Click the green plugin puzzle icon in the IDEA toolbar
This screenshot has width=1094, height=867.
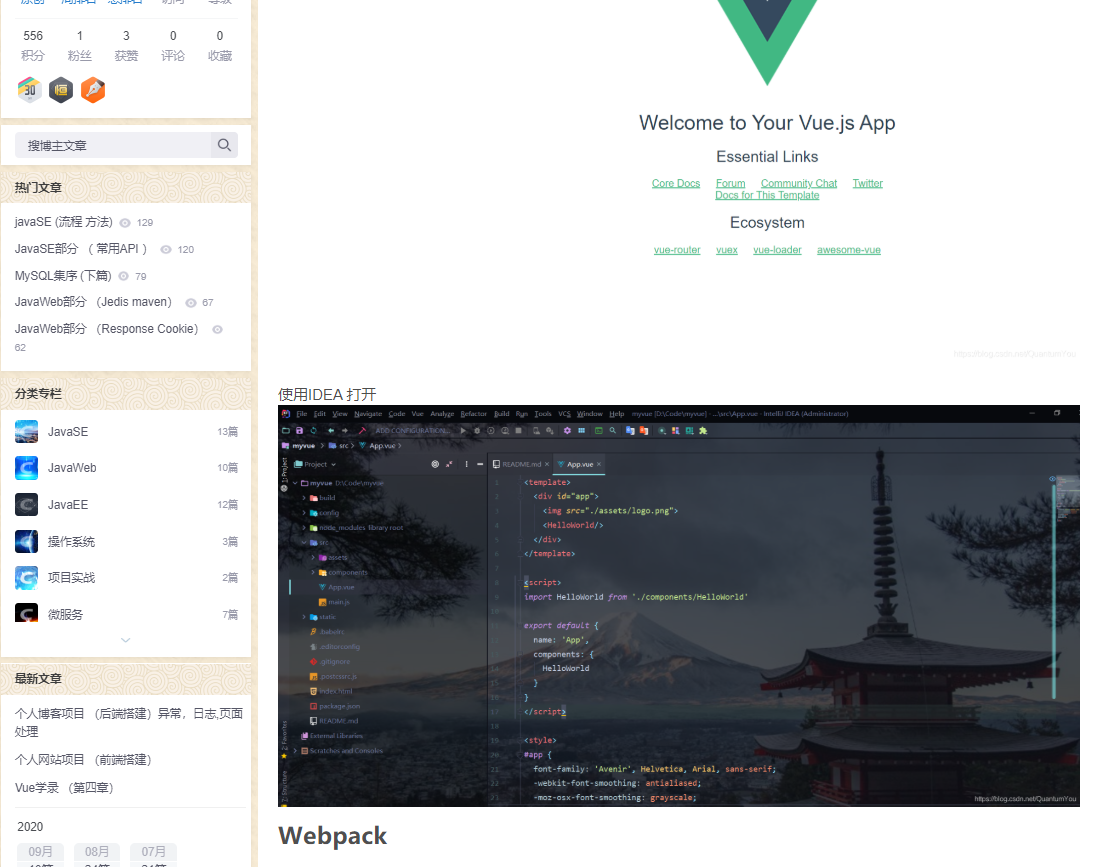(703, 430)
